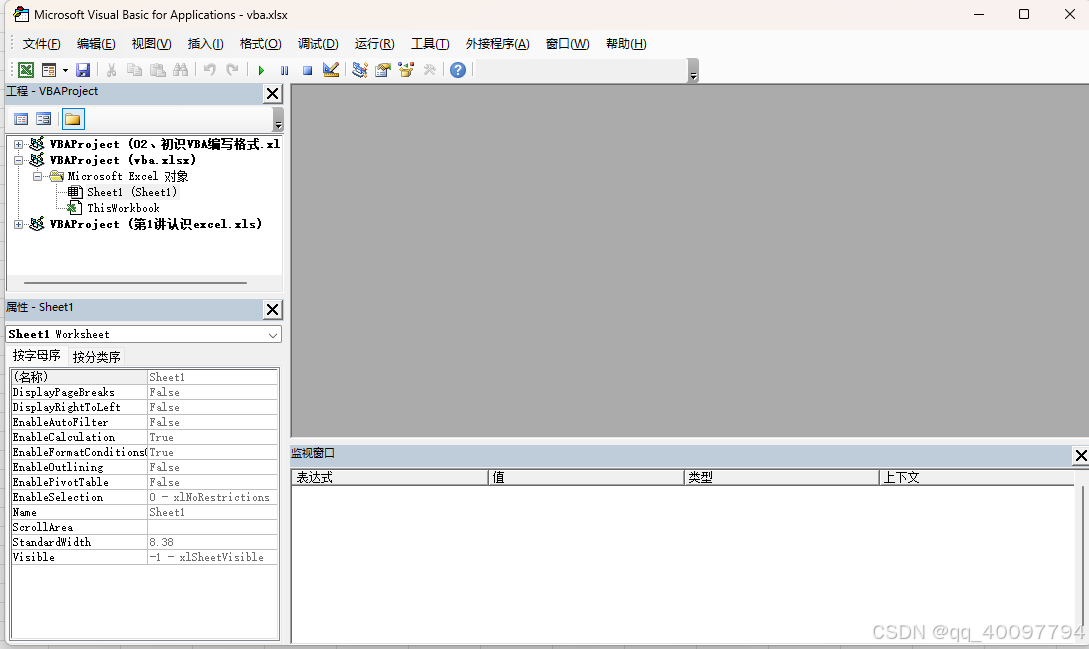Click the Copy toolbar icon

tap(134, 69)
